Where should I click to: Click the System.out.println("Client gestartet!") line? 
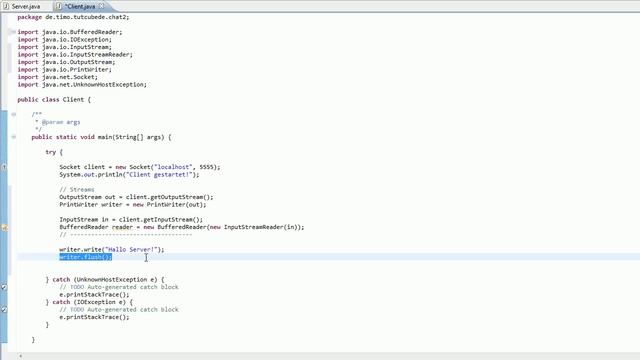pyautogui.click(x=129, y=175)
